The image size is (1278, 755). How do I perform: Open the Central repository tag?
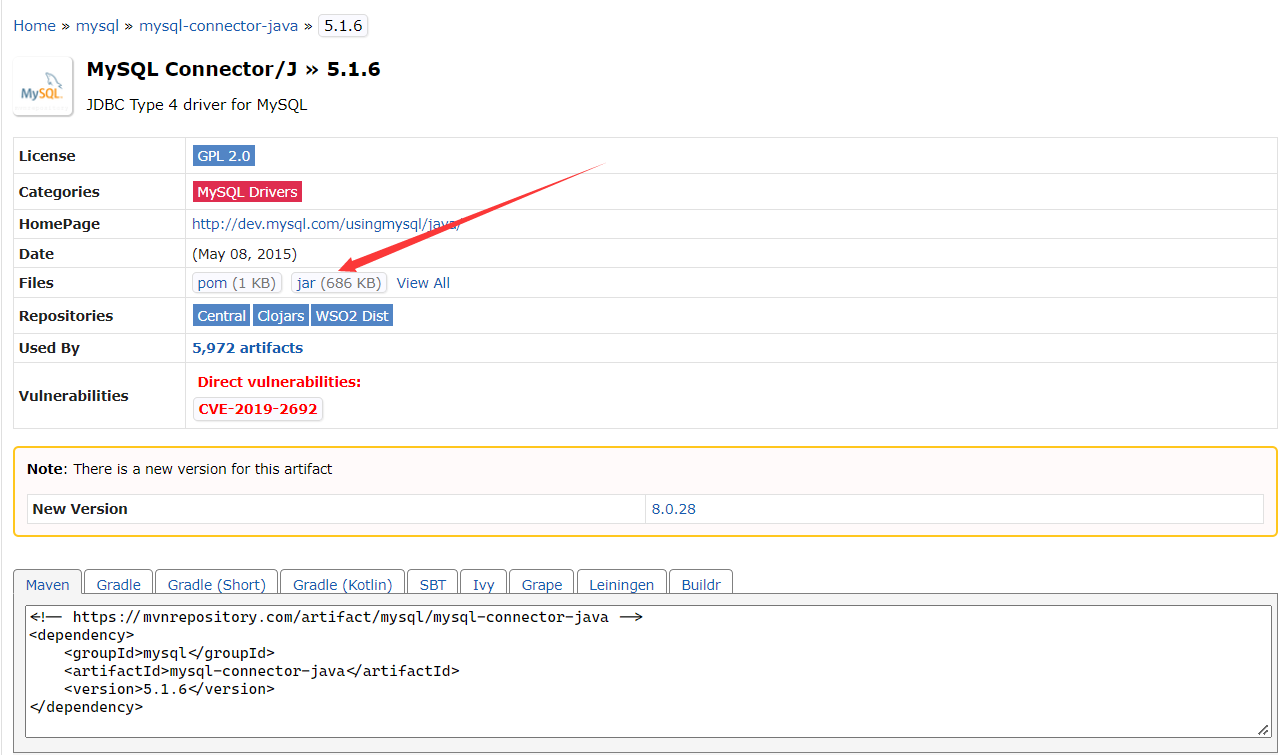point(221,316)
